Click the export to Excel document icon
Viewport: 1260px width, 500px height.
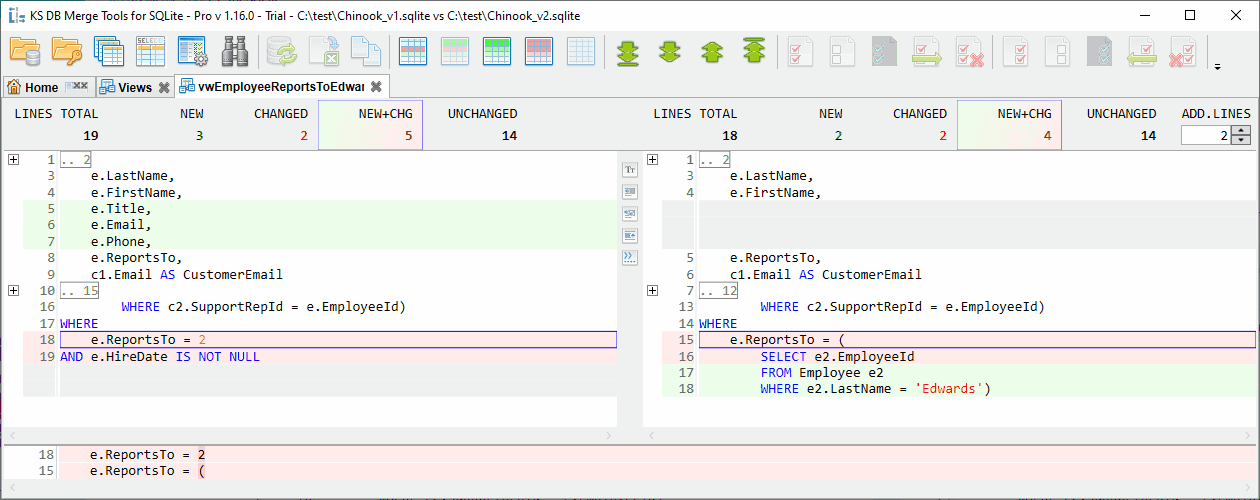[x=323, y=51]
